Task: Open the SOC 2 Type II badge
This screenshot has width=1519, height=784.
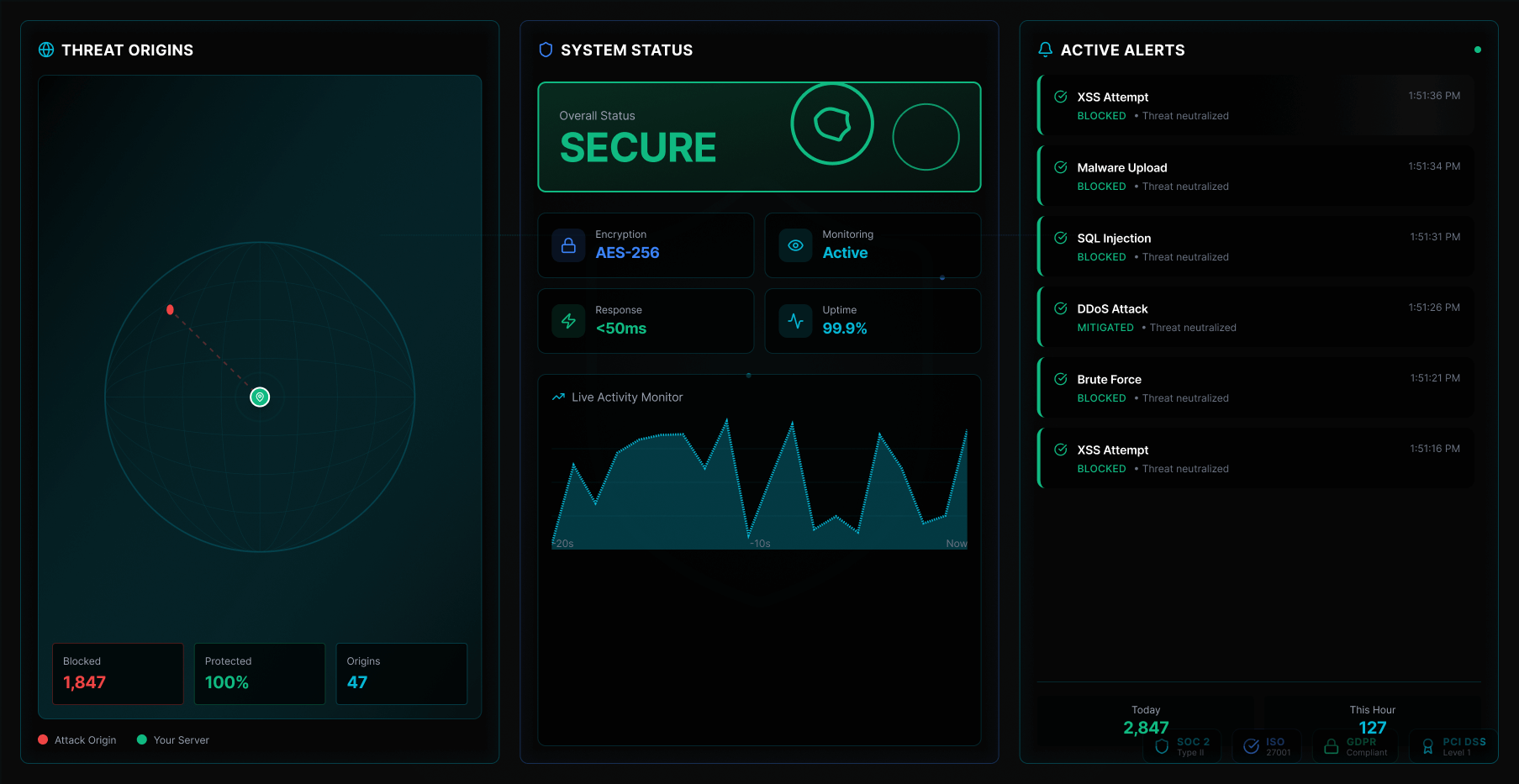Action: tap(1183, 746)
